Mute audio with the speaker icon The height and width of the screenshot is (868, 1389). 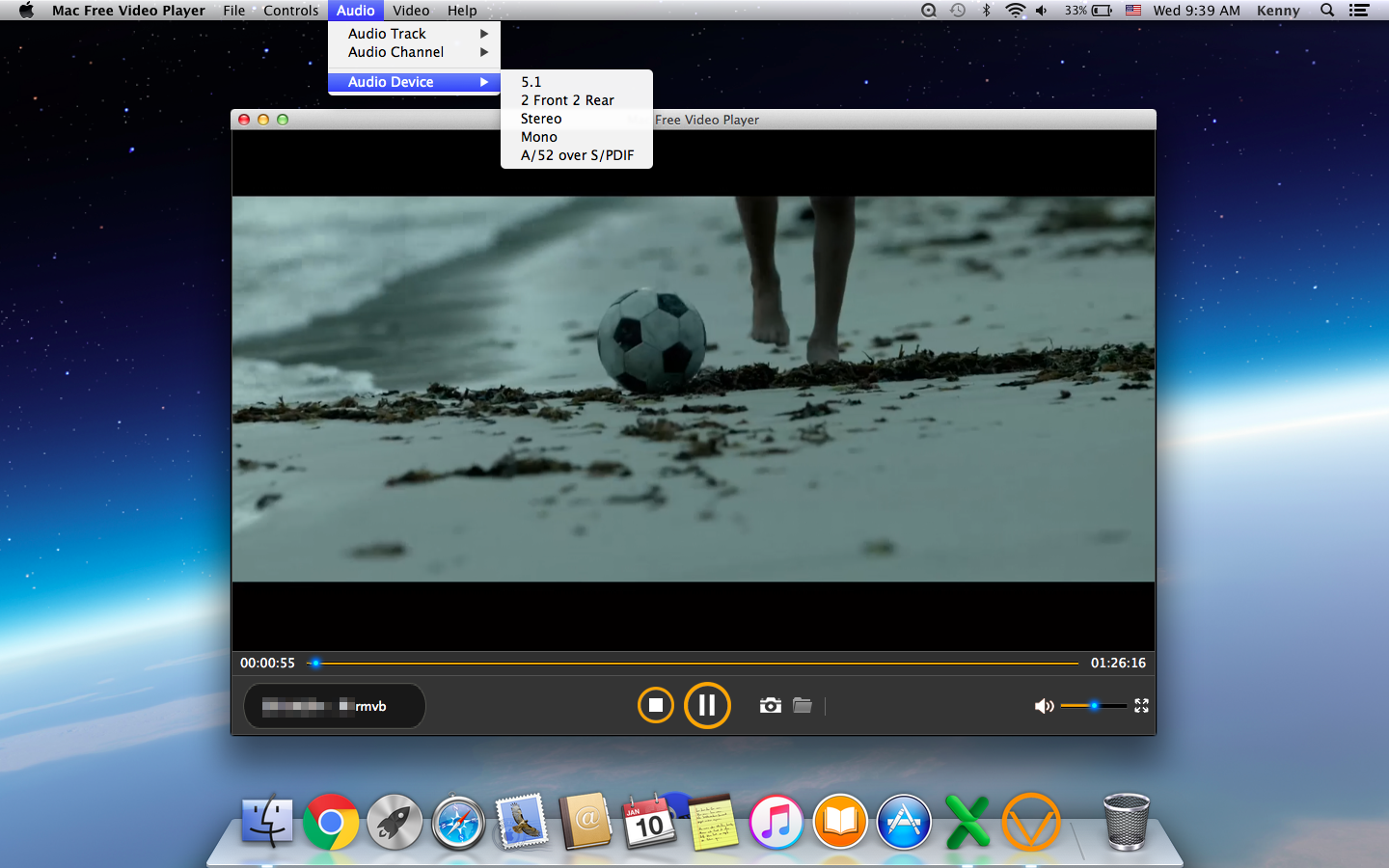1044,706
